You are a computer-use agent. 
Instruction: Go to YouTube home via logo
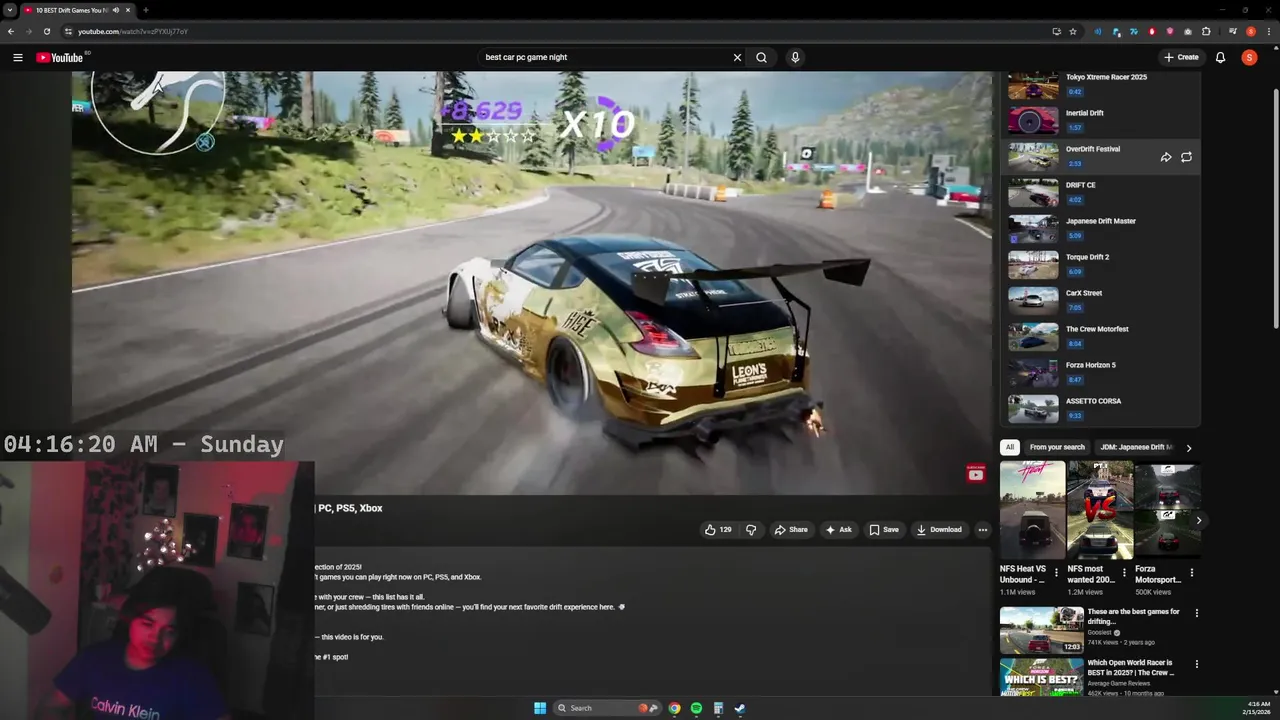[x=60, y=57]
